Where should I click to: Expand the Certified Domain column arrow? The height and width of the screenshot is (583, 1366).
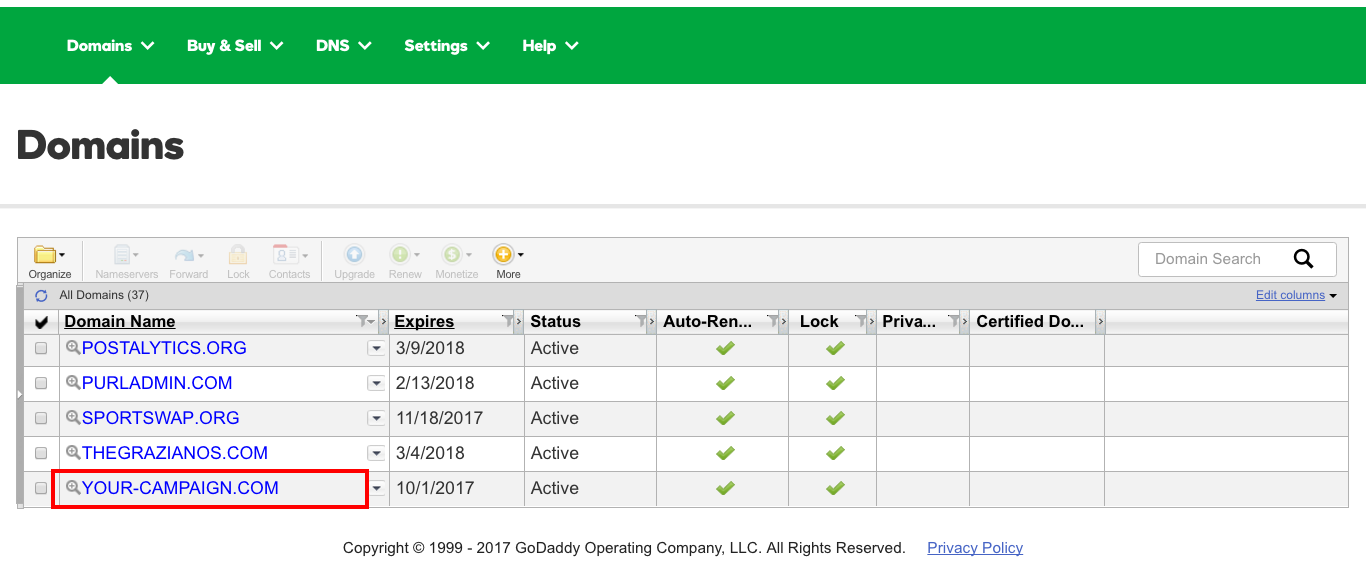[1100, 321]
